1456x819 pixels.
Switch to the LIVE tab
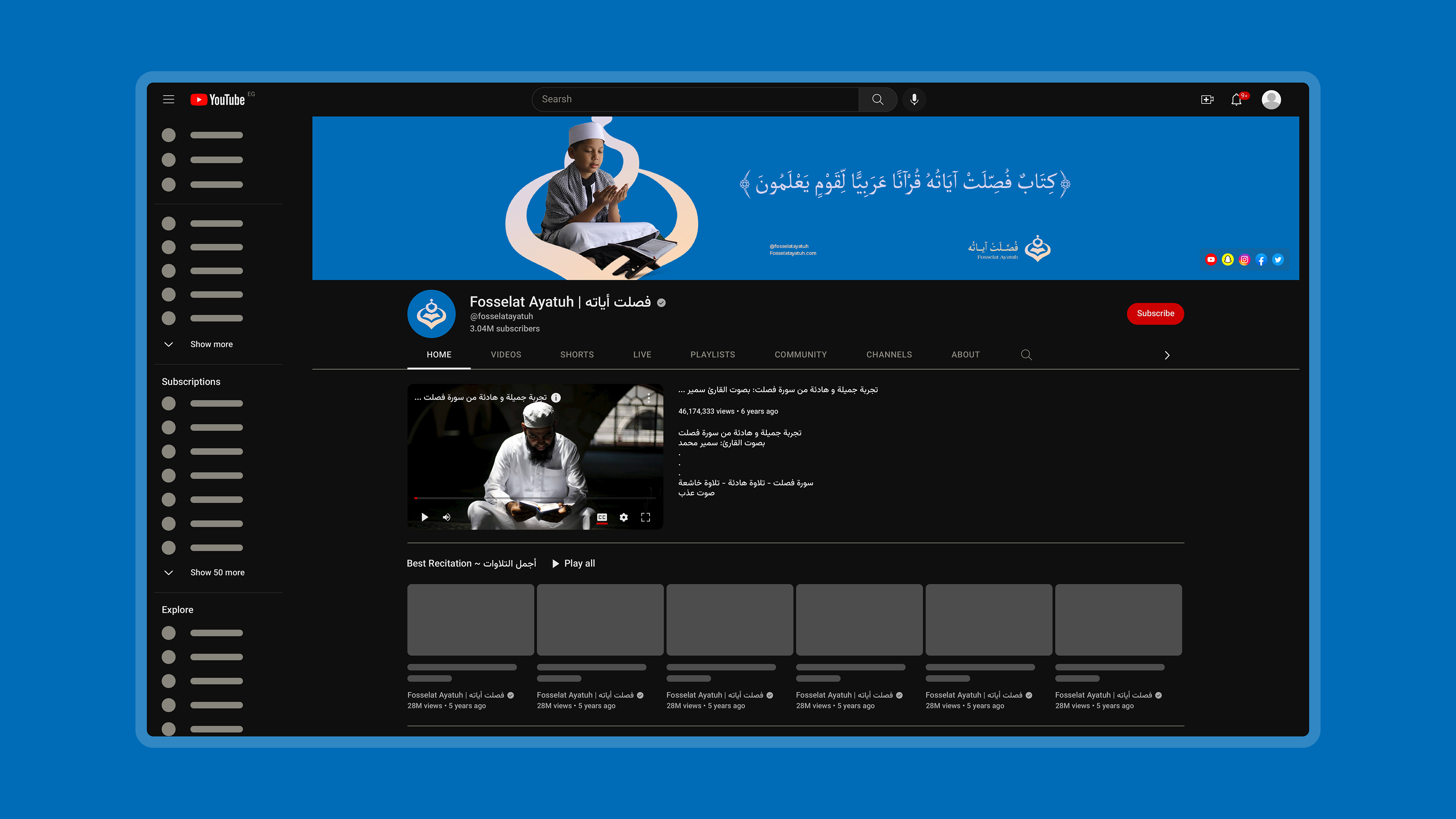(642, 355)
